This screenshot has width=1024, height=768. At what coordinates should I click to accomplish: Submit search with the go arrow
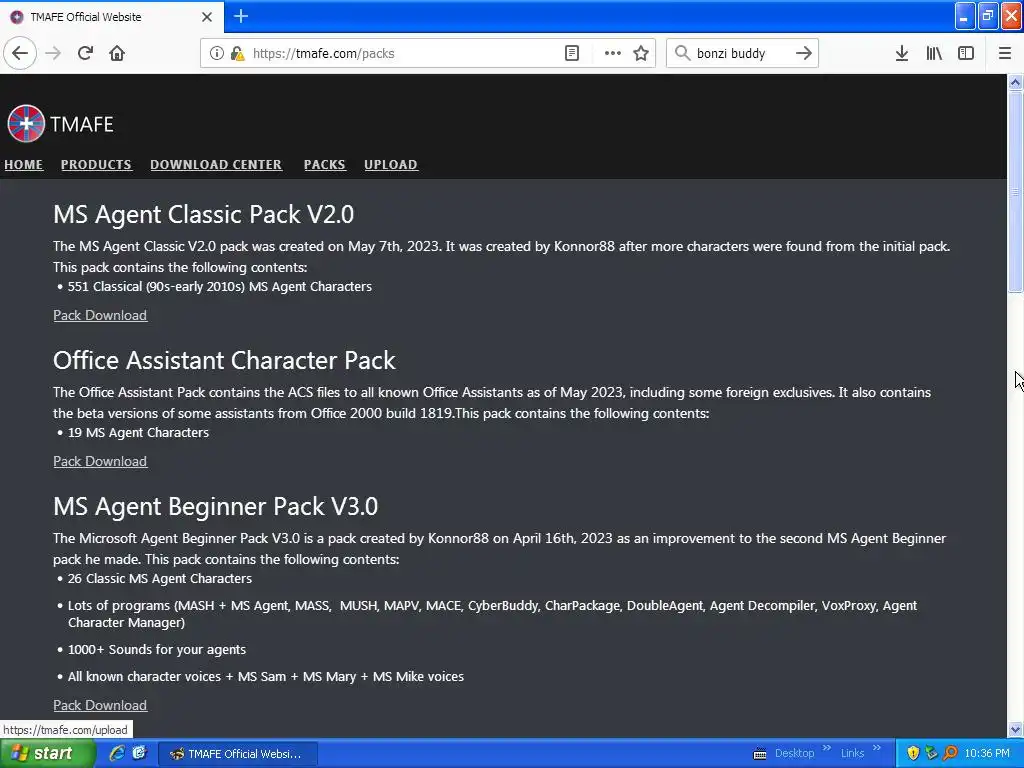[804, 53]
